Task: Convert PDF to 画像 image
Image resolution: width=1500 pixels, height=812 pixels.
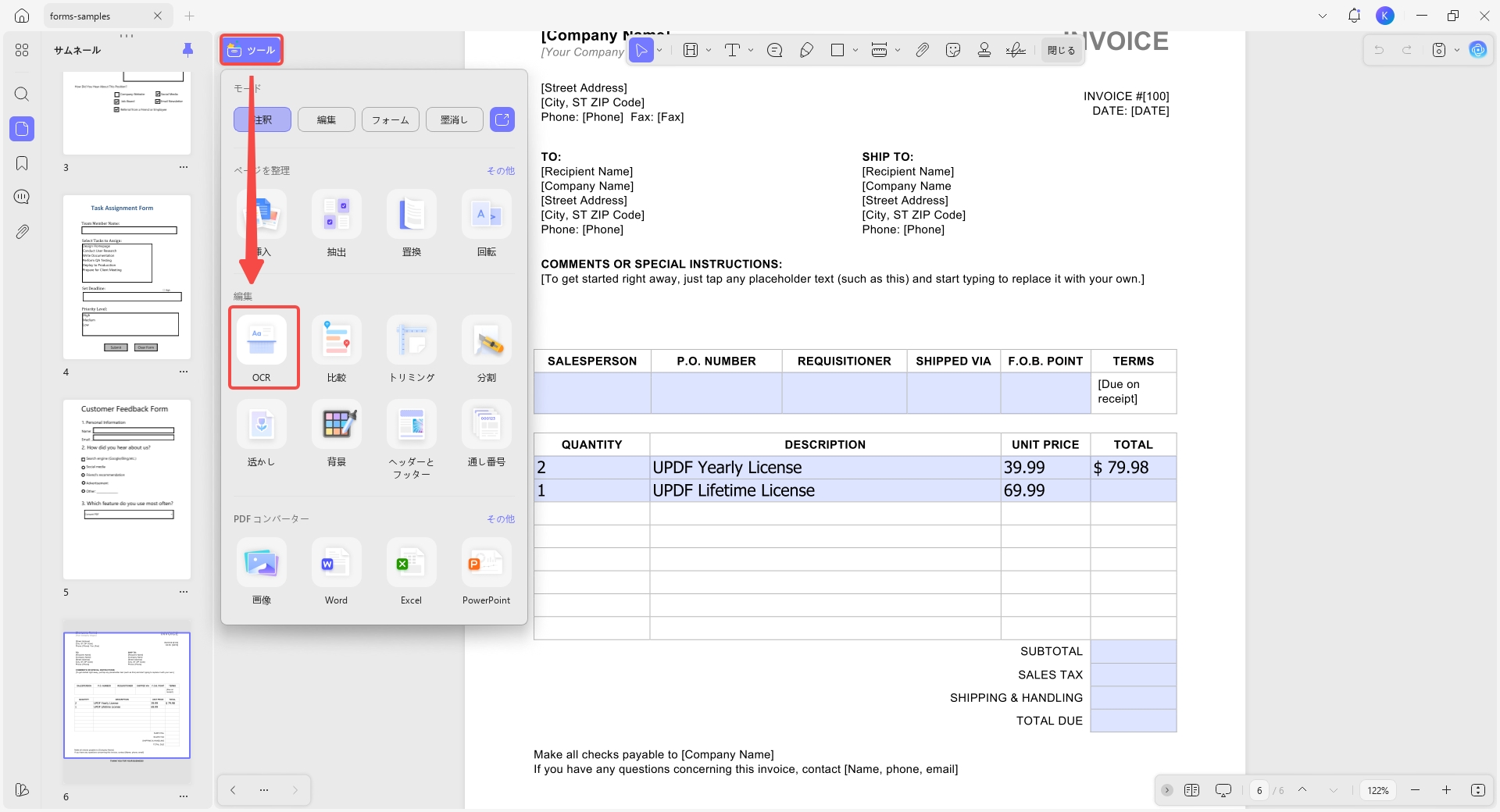Action: click(262, 572)
